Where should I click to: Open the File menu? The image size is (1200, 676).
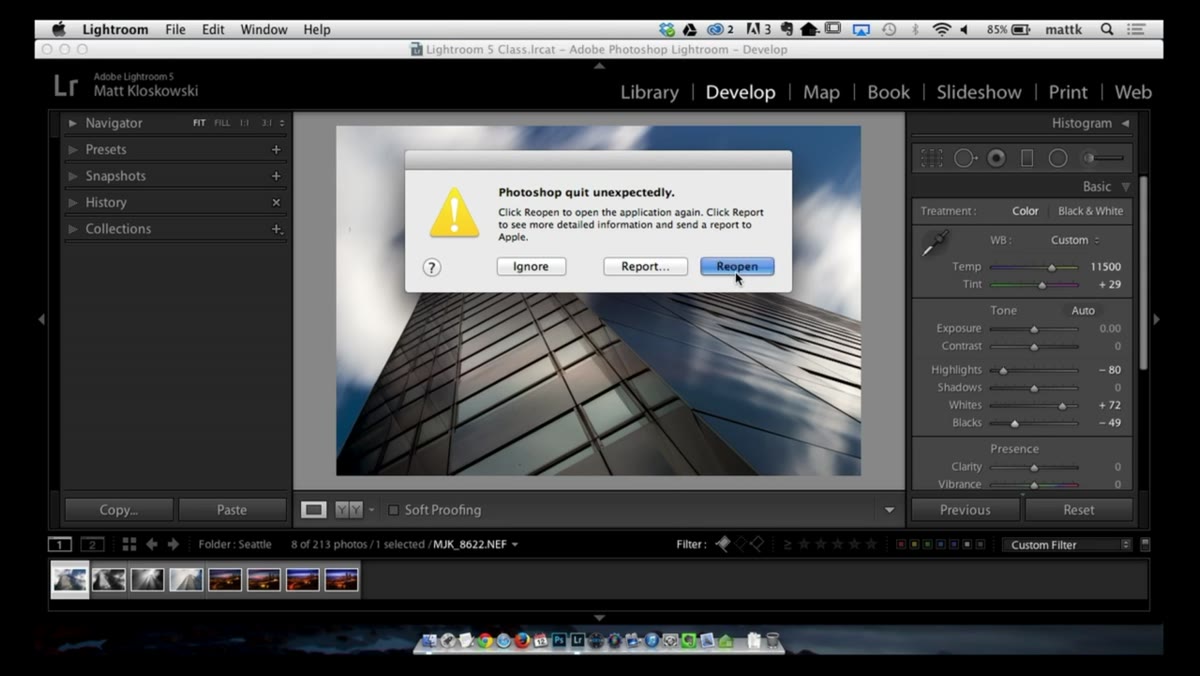pyautogui.click(x=175, y=30)
